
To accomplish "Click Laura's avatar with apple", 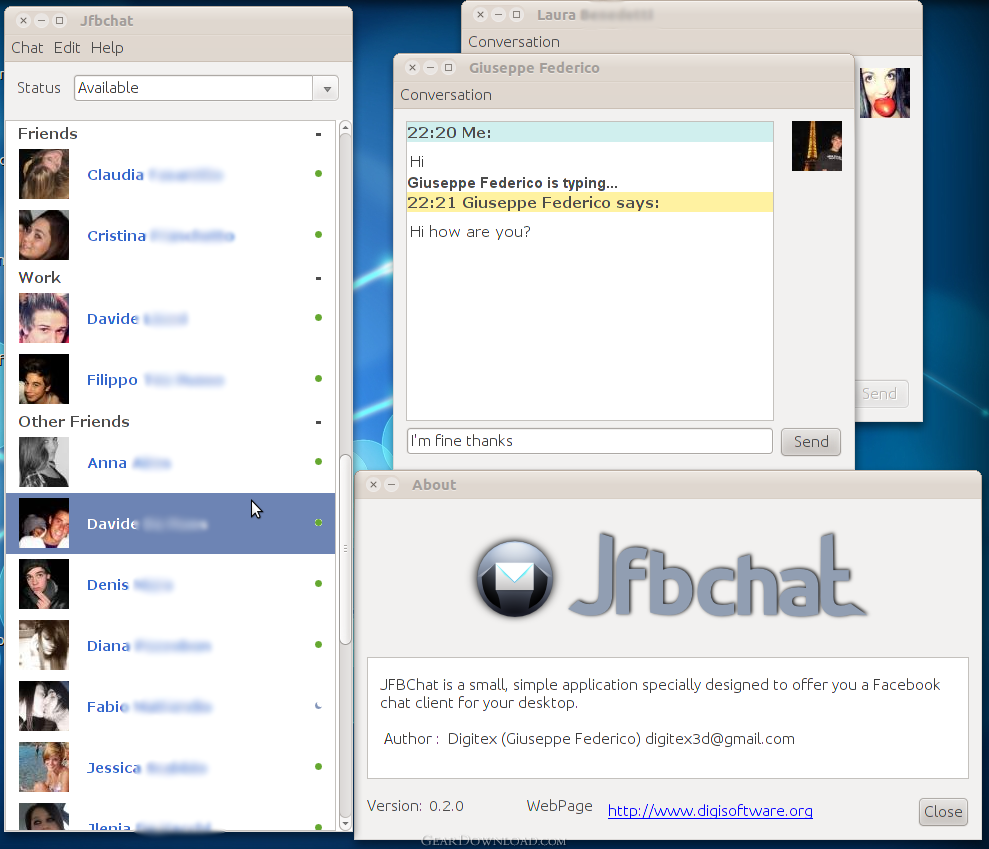I will point(885,93).
